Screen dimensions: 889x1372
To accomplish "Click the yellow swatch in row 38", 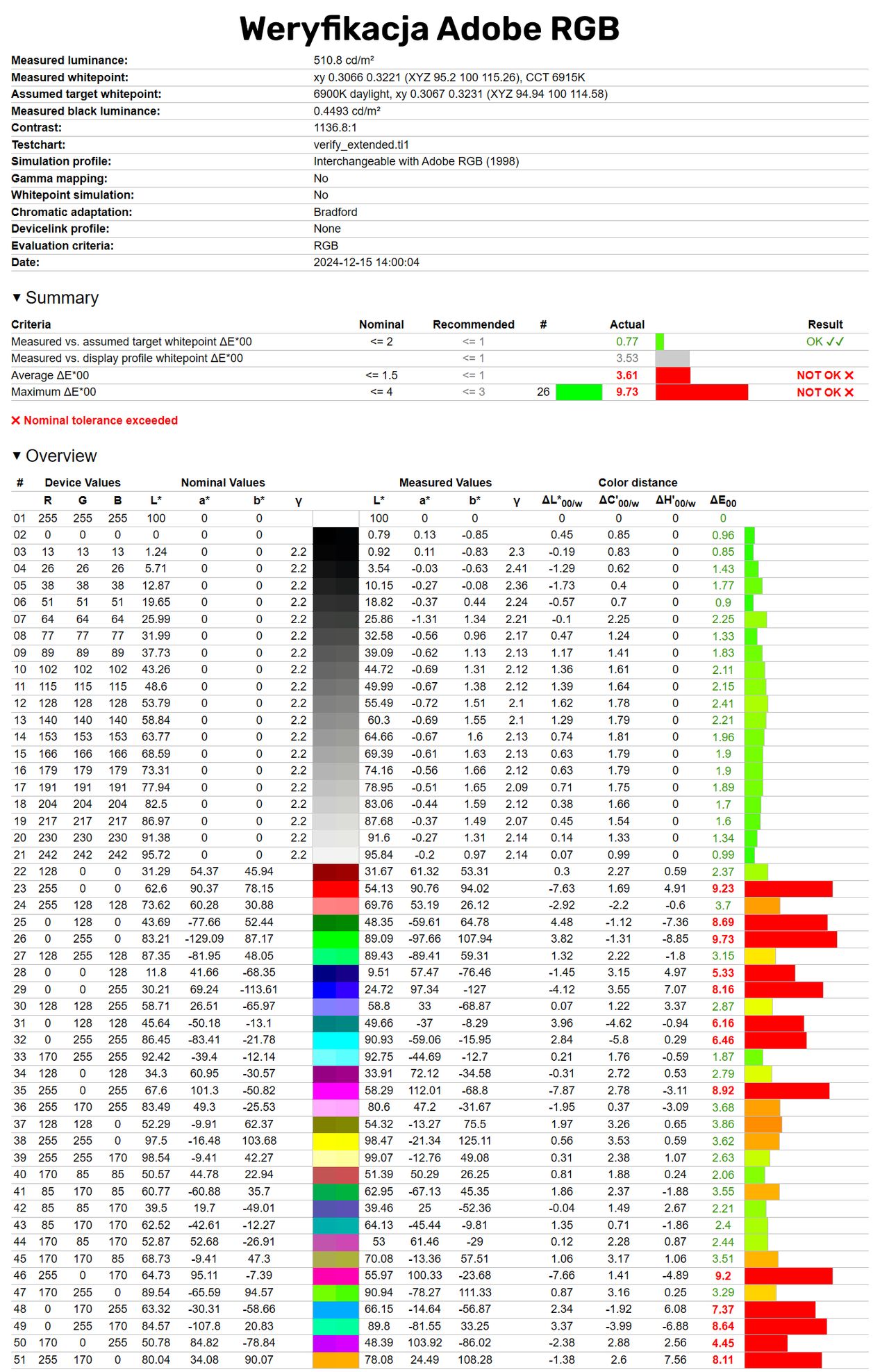I will click(x=335, y=1141).
